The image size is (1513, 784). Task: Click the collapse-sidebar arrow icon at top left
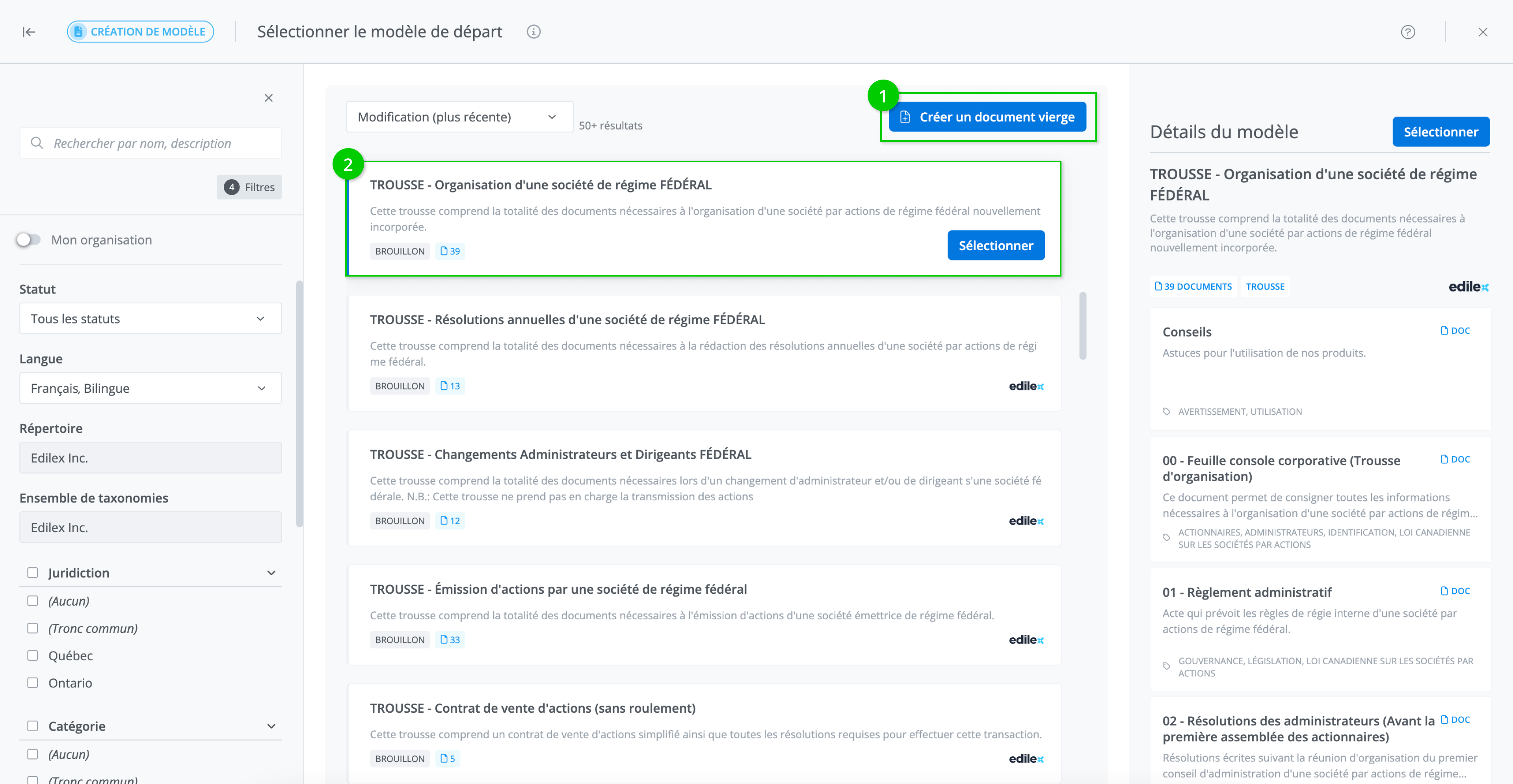pos(29,32)
